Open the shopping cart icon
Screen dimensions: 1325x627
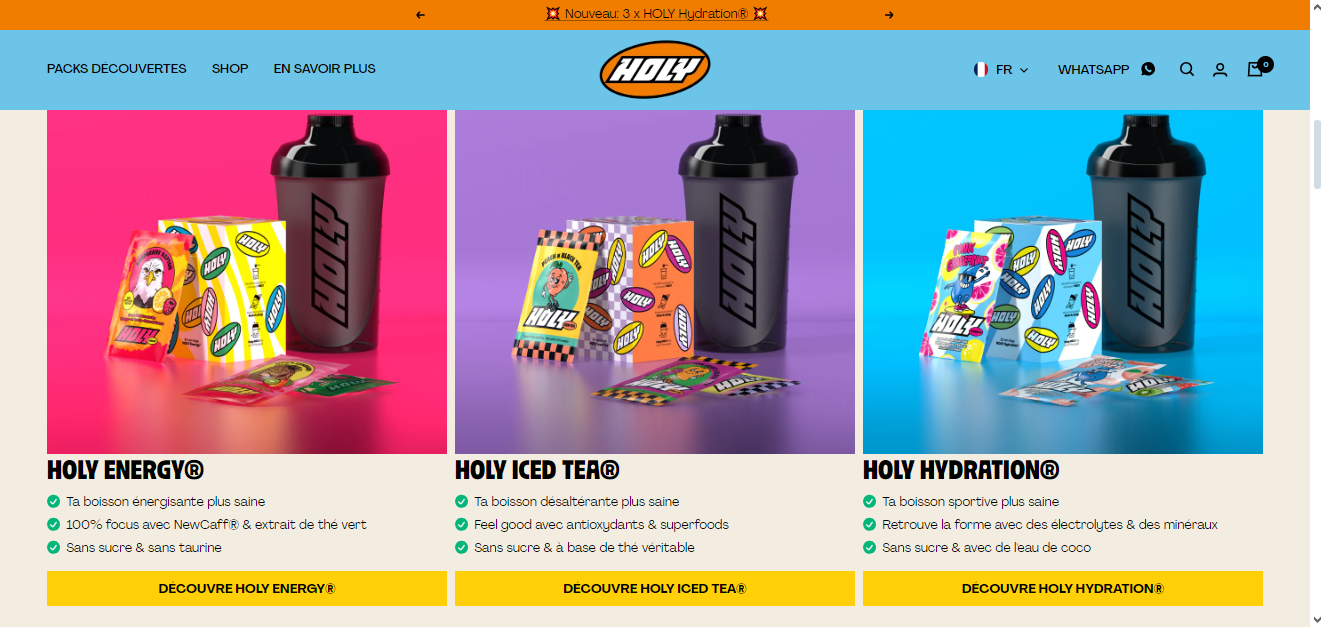point(1255,69)
